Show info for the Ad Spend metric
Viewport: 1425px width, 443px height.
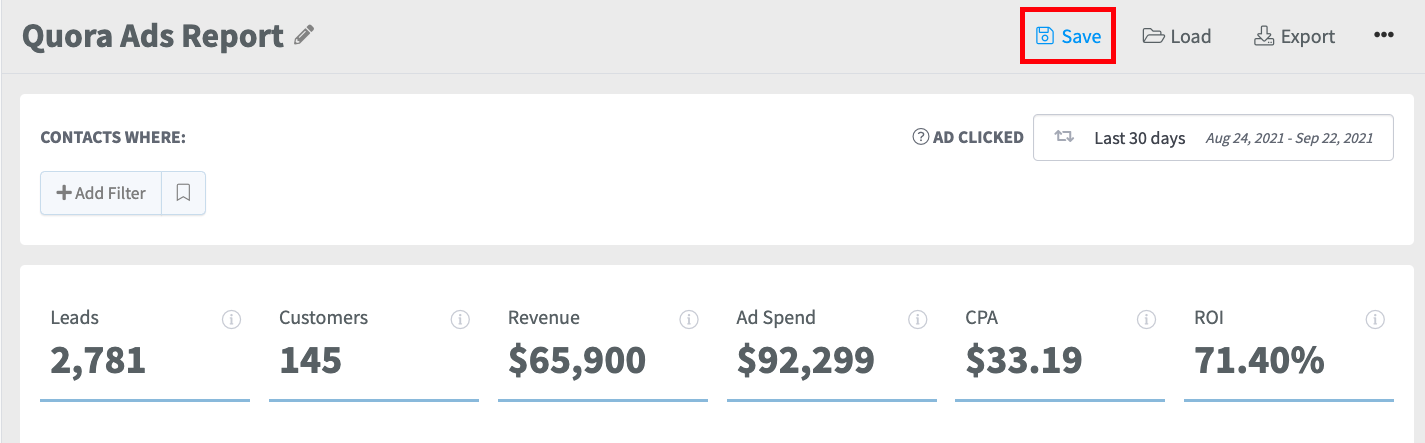pos(917,320)
